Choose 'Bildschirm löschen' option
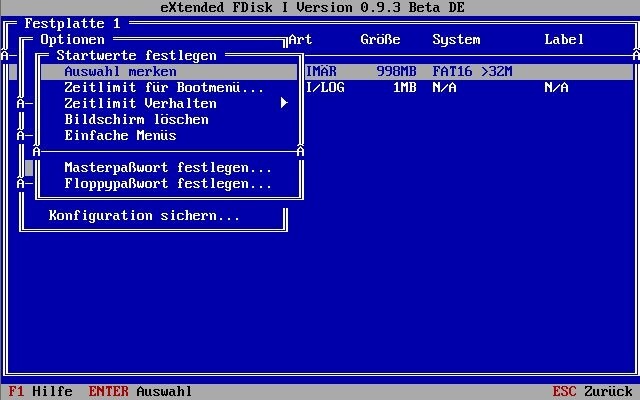The width and height of the screenshot is (640, 400). 136,120
